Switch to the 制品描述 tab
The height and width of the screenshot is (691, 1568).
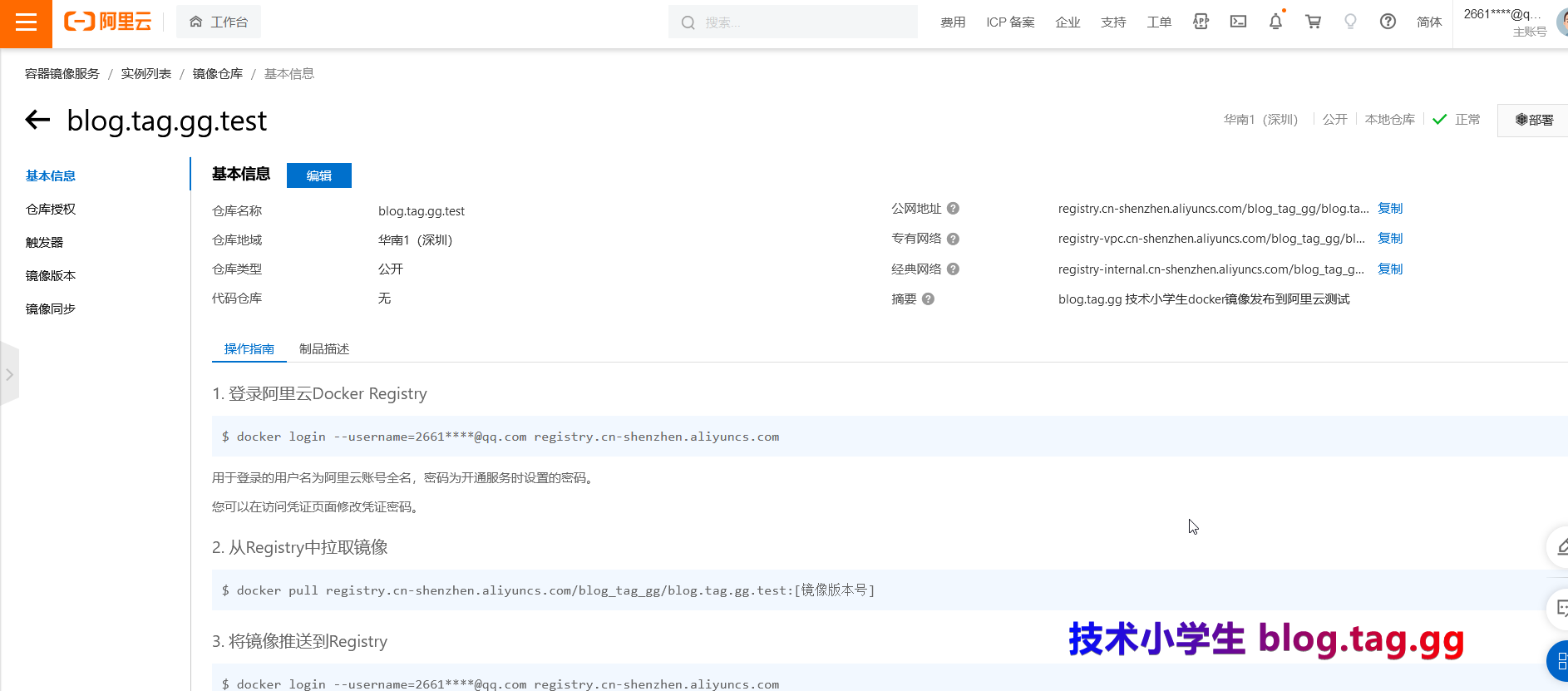pos(324,349)
